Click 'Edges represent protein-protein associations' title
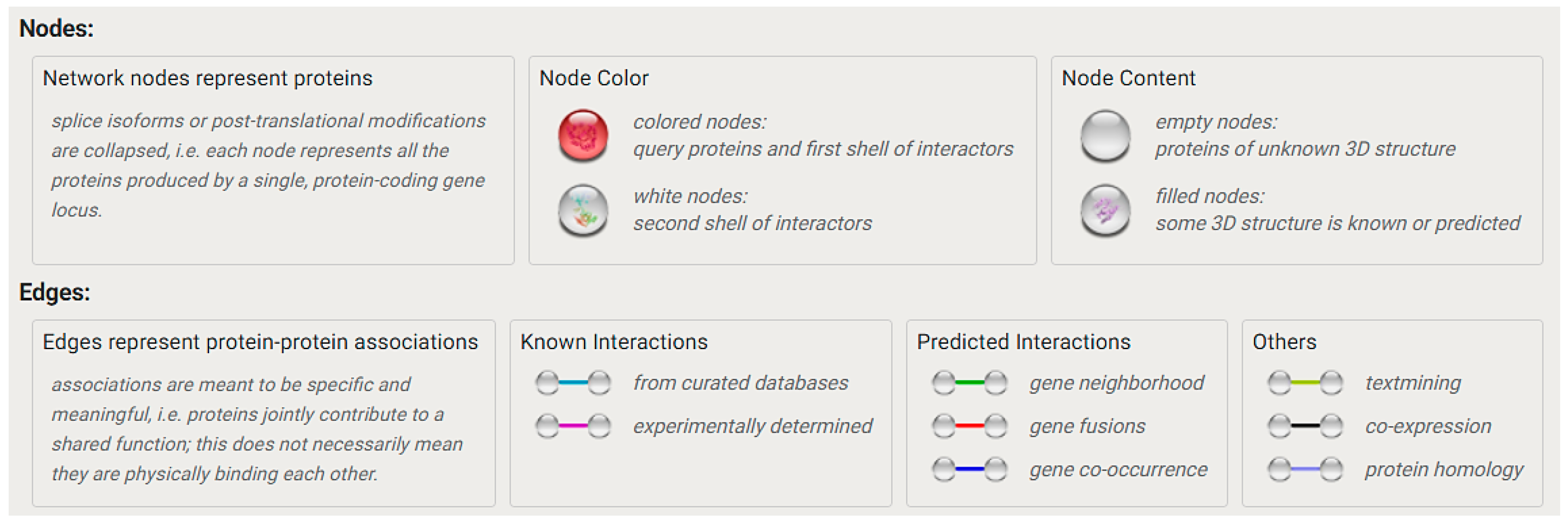Screen dimensions: 1568x528 pos(260,342)
